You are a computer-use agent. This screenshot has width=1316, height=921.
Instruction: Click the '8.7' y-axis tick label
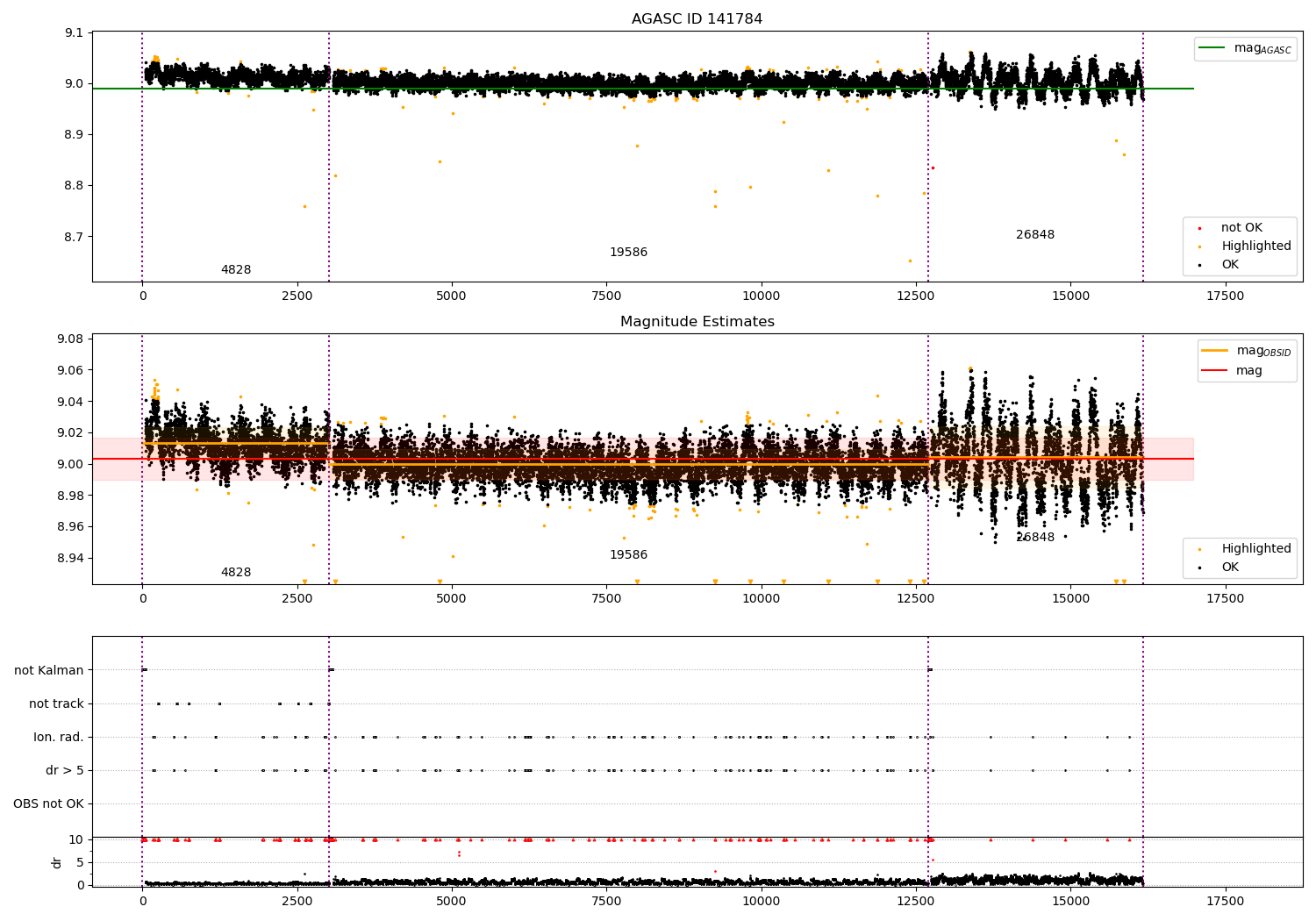74,237
